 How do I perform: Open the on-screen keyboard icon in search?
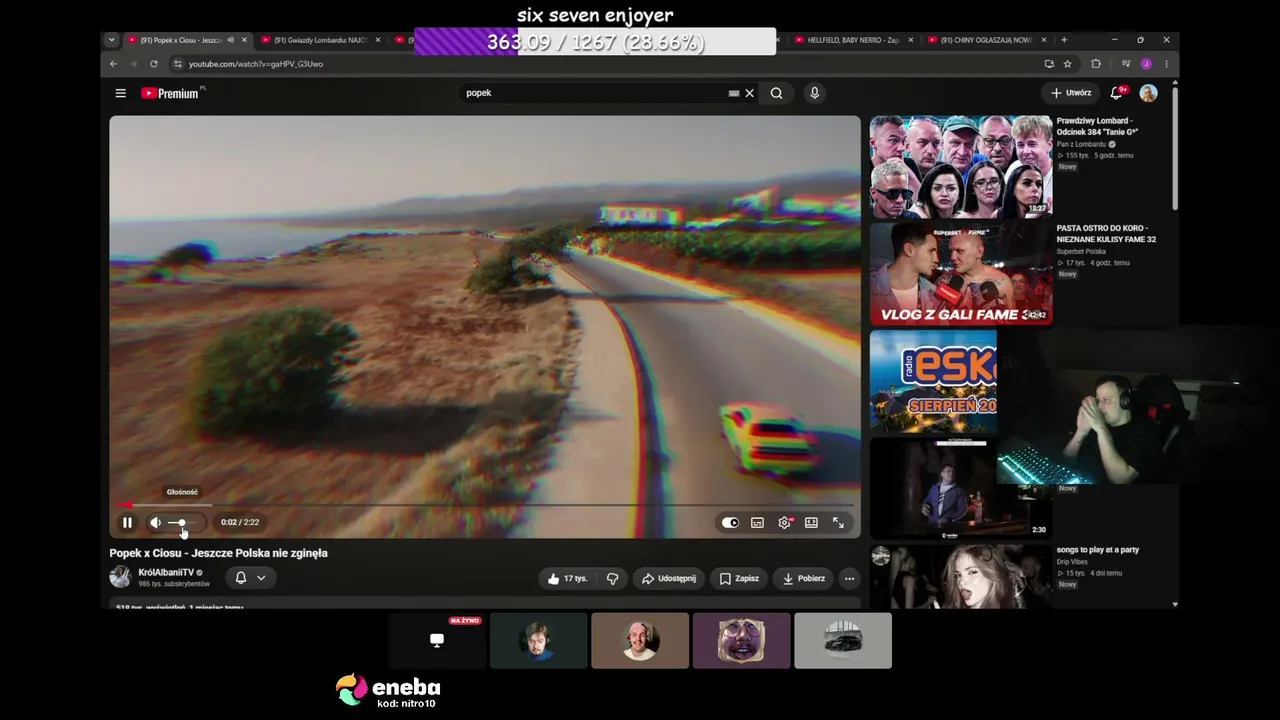tap(734, 93)
